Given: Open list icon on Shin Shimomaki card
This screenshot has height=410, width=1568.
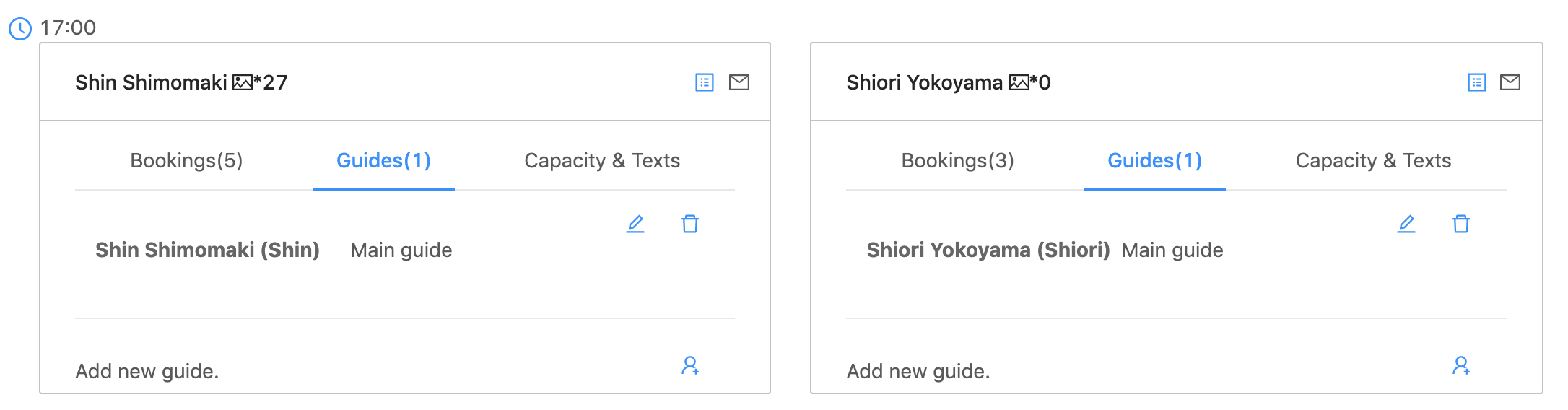Looking at the screenshot, I should [704, 82].
